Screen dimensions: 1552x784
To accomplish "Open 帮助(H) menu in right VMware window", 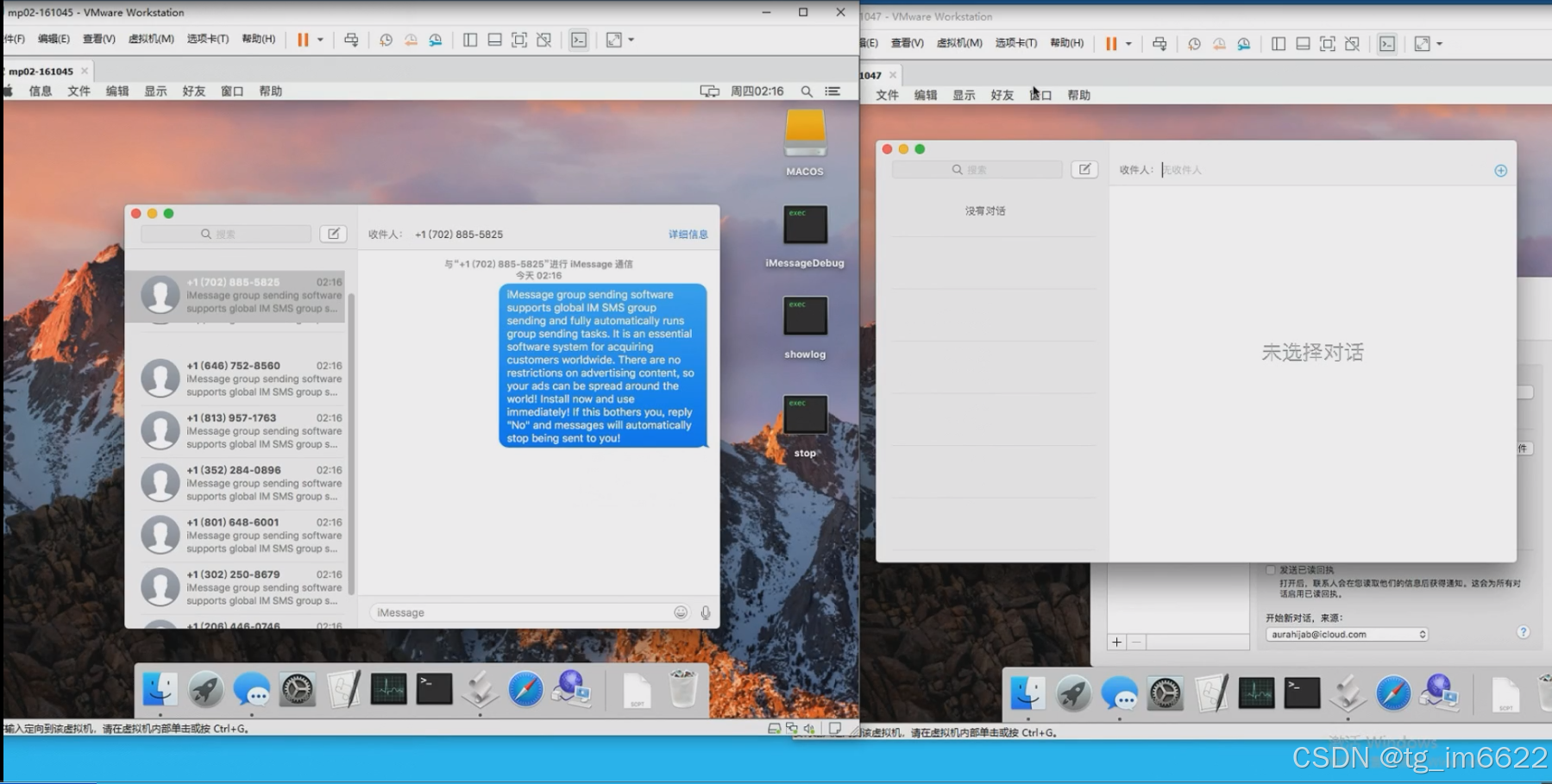I will point(1067,43).
